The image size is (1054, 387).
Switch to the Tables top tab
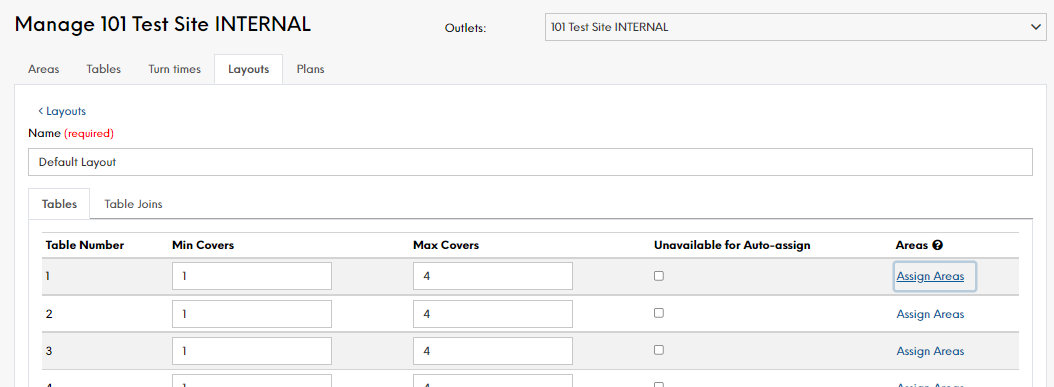pos(104,69)
